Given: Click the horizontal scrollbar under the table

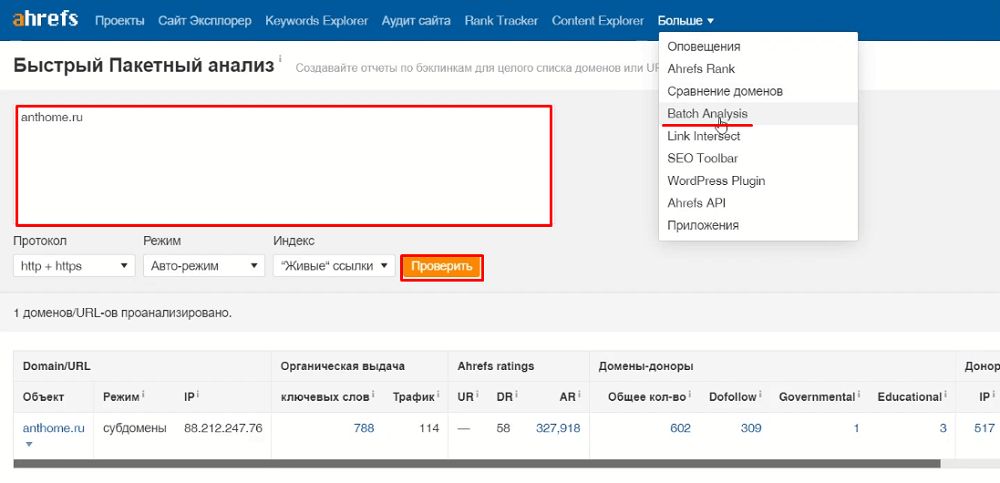Looking at the screenshot, I should (x=476, y=463).
